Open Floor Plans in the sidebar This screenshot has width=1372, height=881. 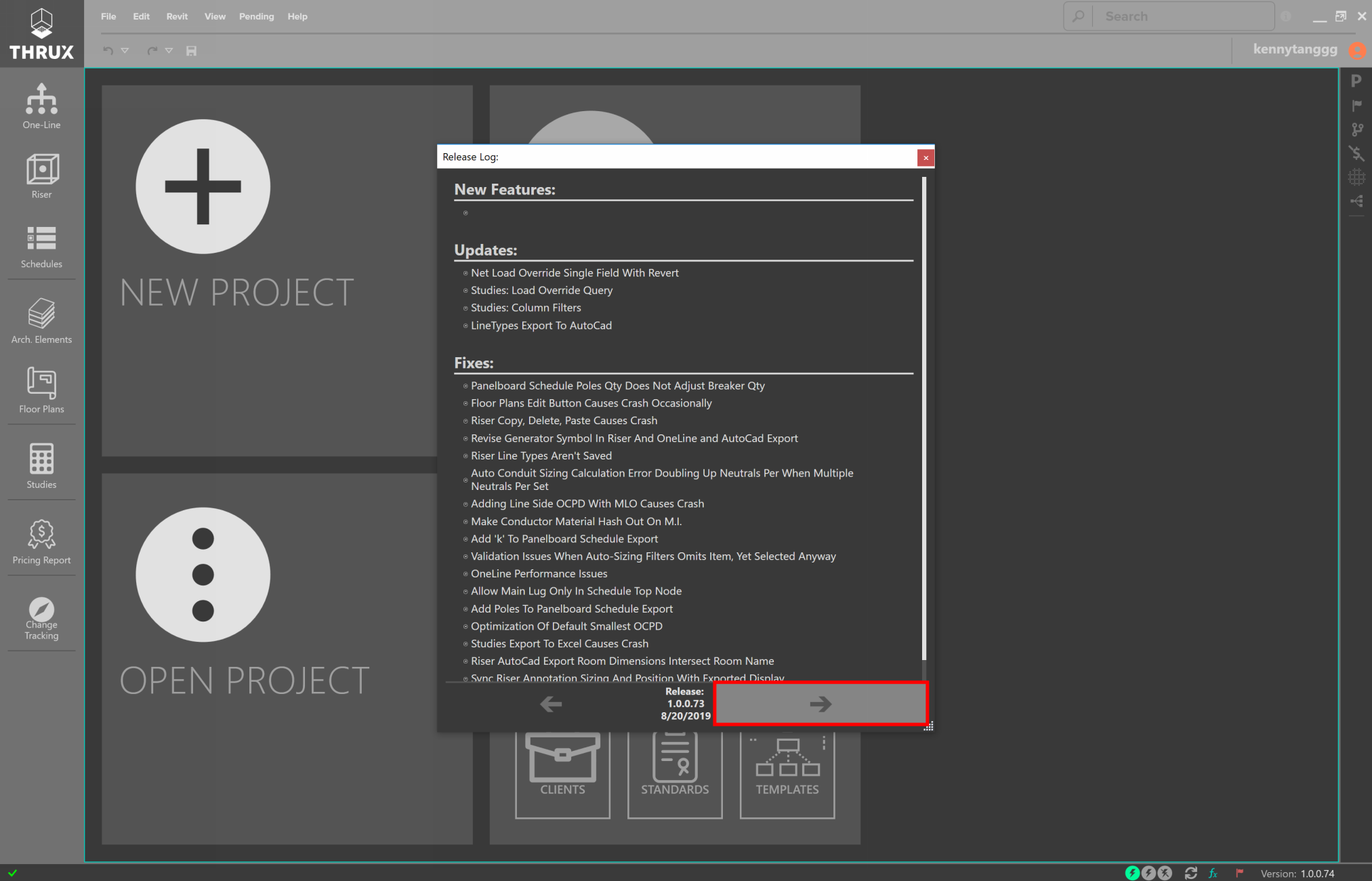coord(41,390)
